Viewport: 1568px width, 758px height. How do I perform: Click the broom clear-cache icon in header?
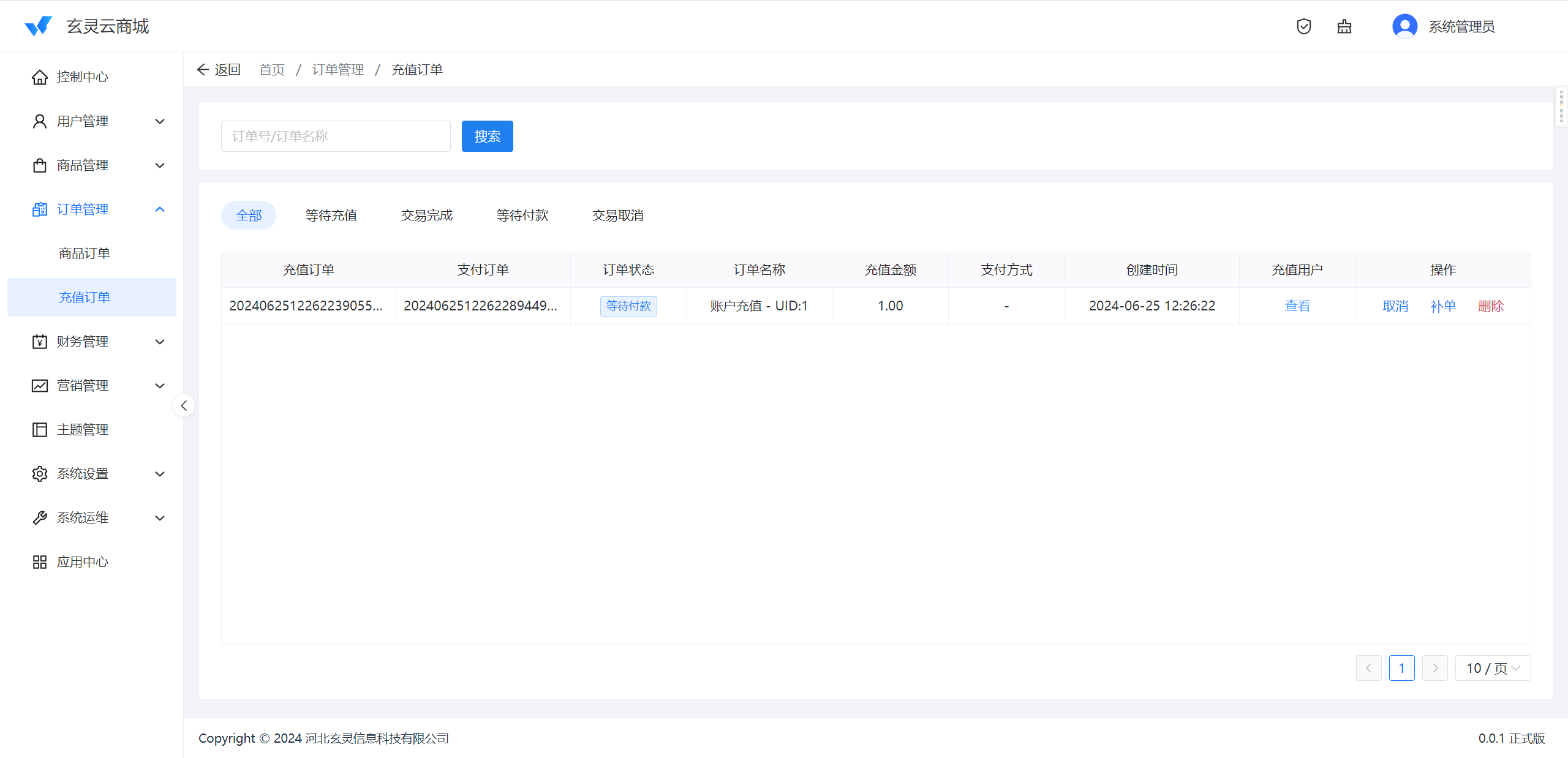pyautogui.click(x=1344, y=26)
